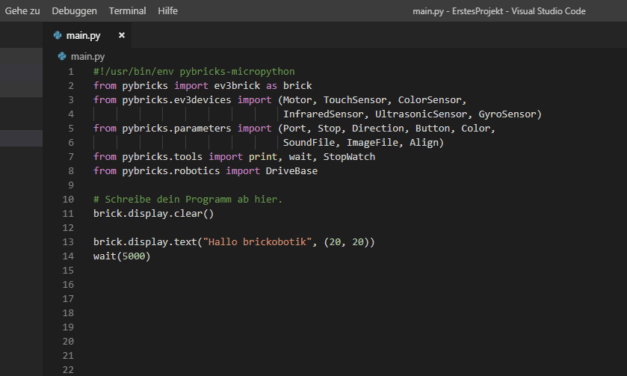
Task: Click the word Button on line 5
Action: click(x=432, y=128)
